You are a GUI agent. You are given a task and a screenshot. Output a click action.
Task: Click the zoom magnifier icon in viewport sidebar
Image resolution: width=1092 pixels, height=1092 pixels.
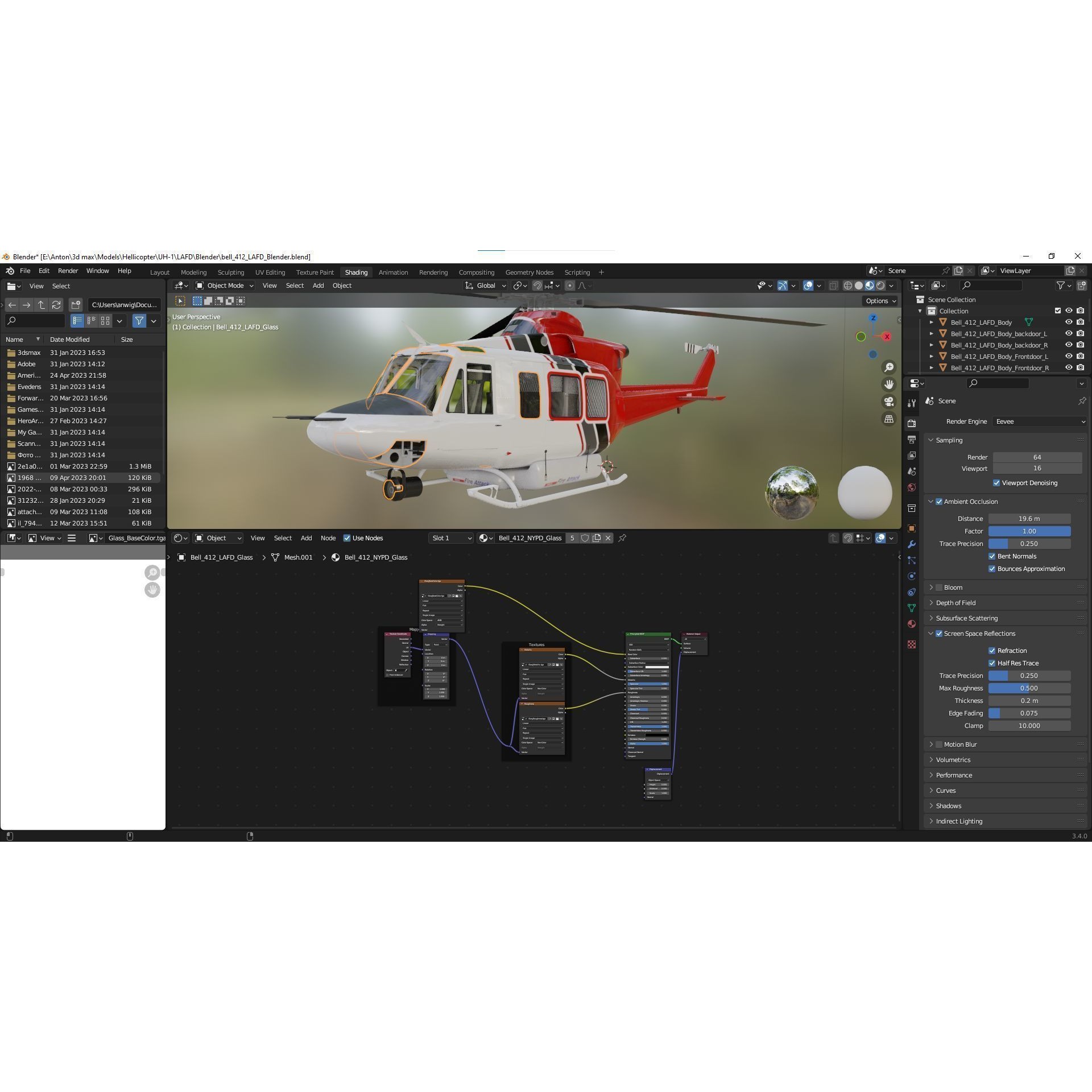(x=889, y=367)
